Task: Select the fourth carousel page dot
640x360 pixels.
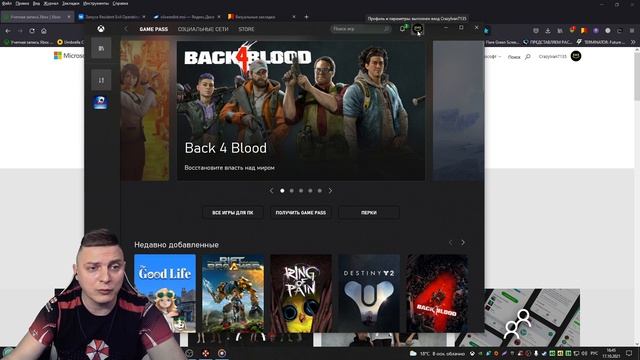Action: click(310, 191)
